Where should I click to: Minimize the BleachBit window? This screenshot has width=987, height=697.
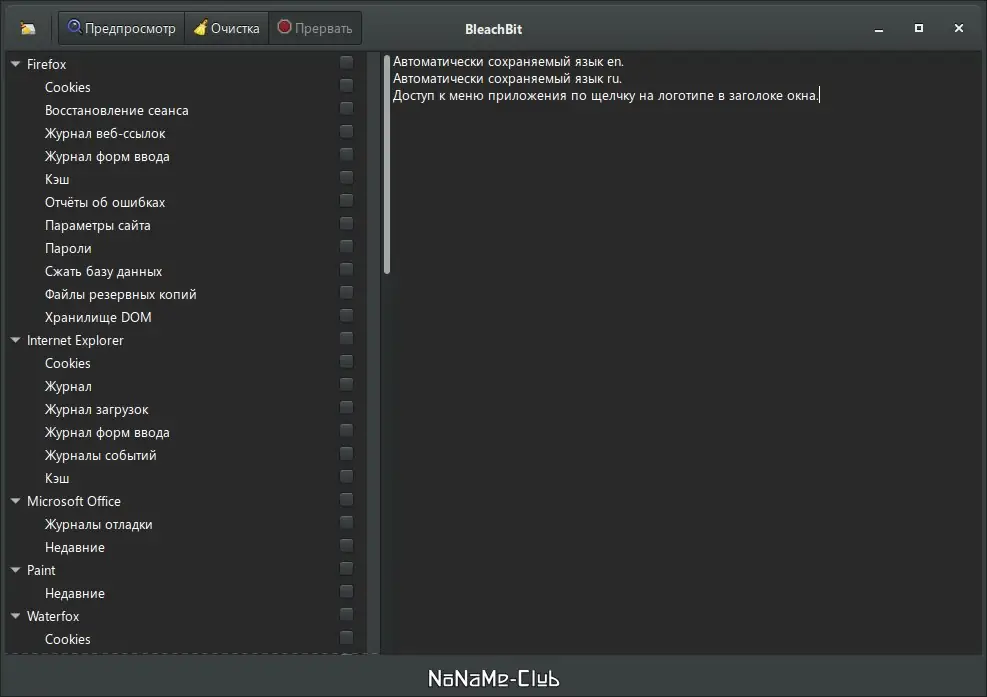point(879,29)
